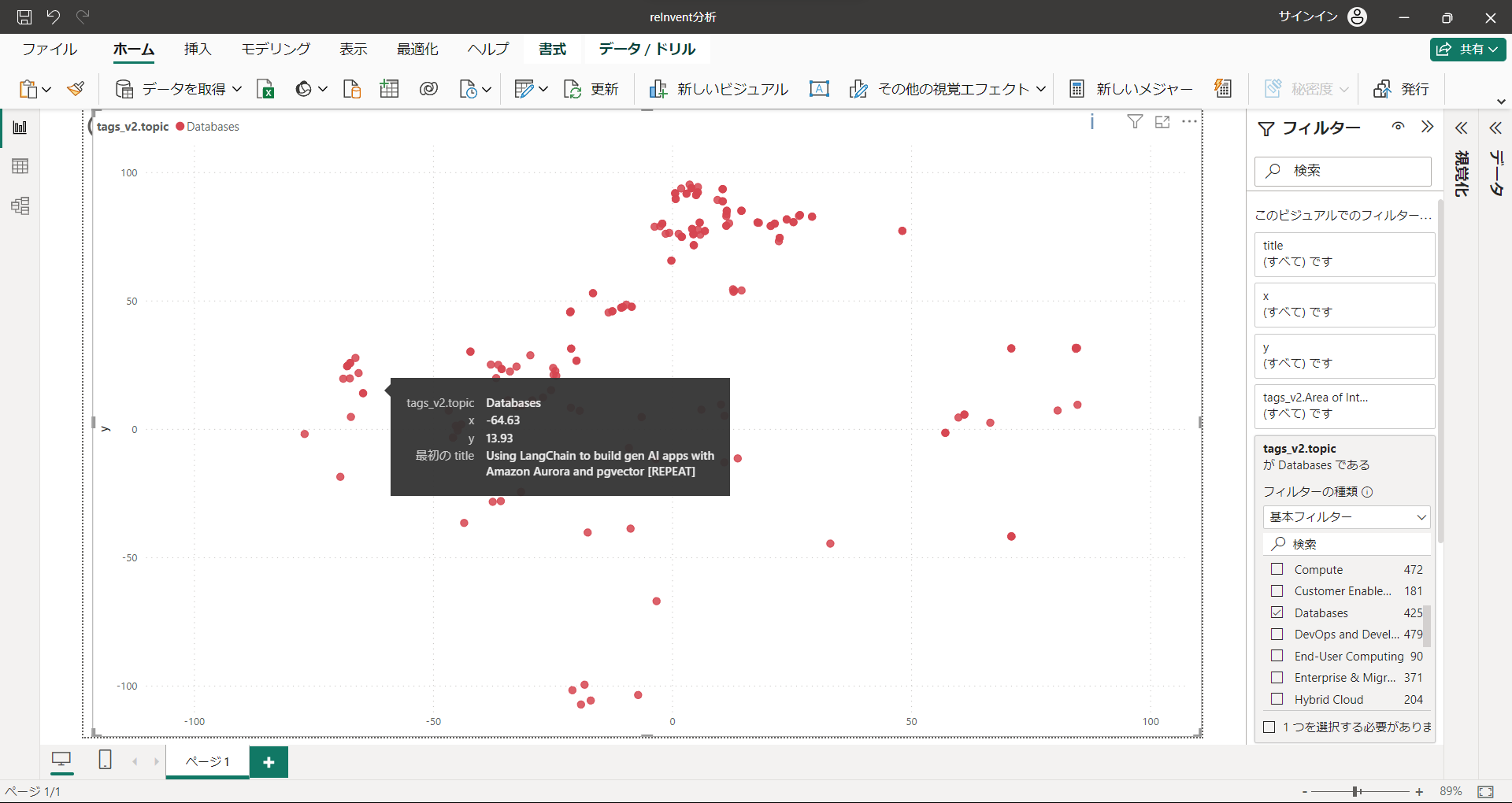Enter focus mode on the scatter chart
Image resolution: width=1512 pixels, height=803 pixels.
click(x=1162, y=122)
